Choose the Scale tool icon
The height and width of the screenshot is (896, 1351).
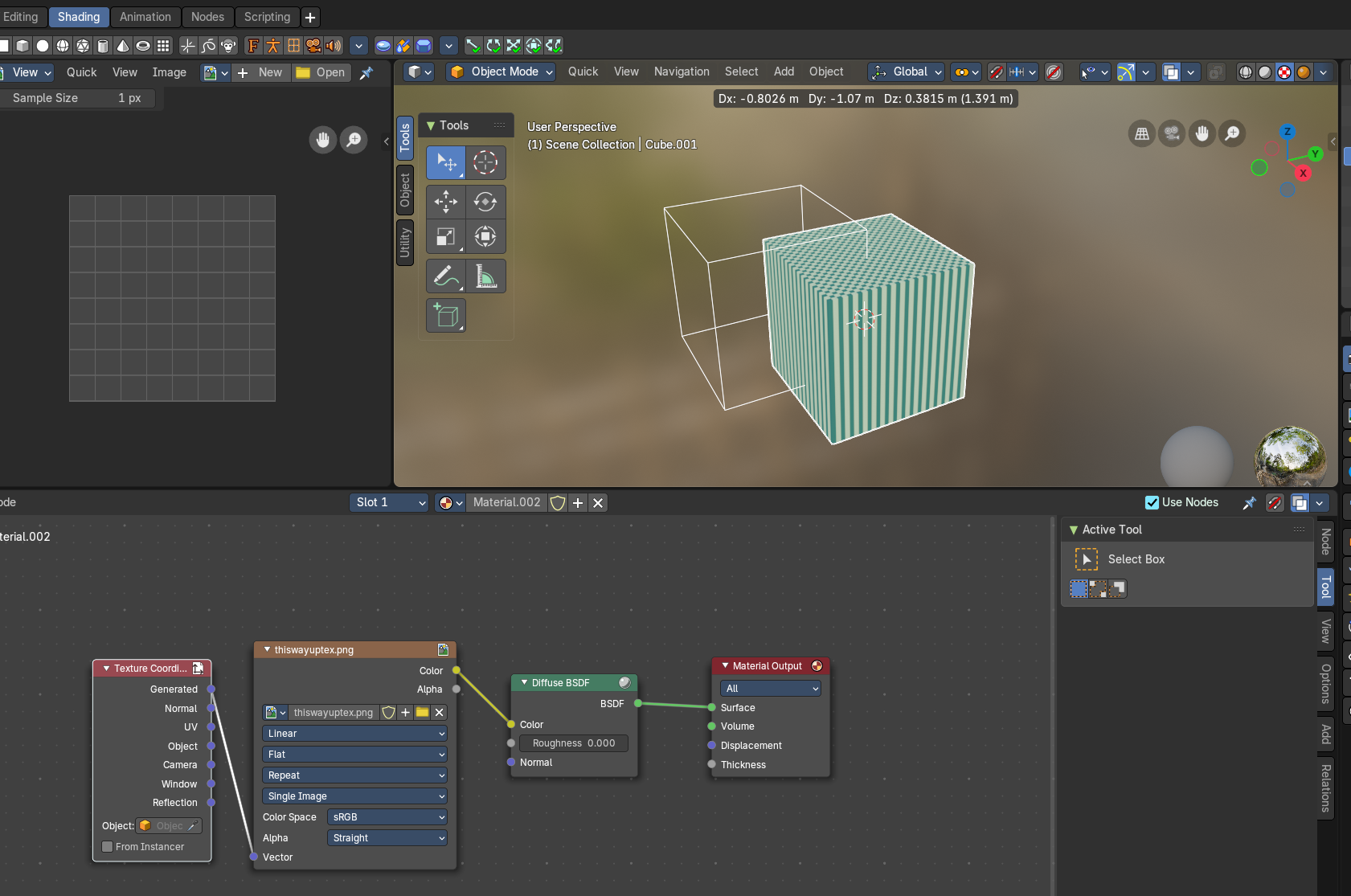click(x=446, y=236)
